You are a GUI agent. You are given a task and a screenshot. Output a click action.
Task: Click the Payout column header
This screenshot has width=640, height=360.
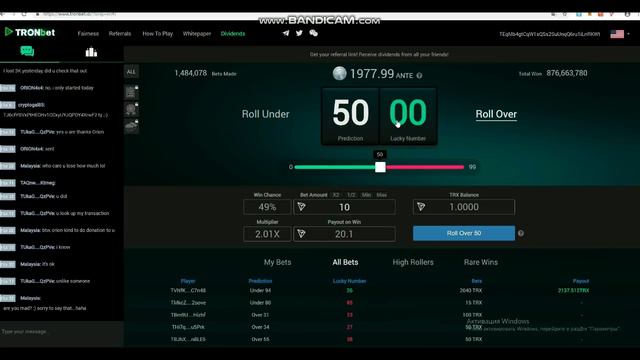tap(581, 281)
